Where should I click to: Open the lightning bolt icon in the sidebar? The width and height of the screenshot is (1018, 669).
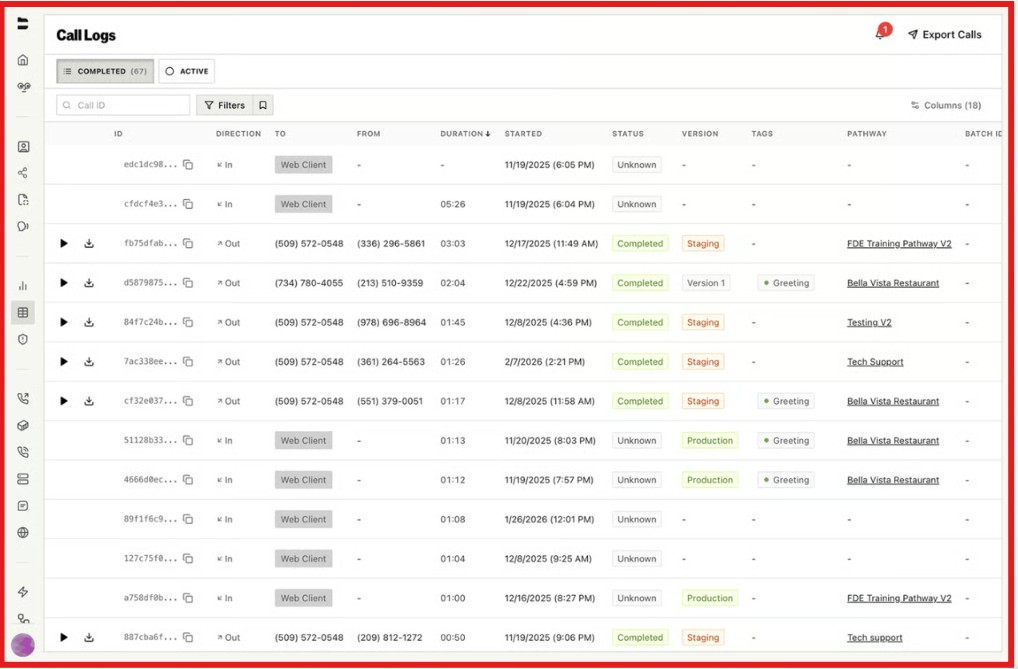pos(23,592)
